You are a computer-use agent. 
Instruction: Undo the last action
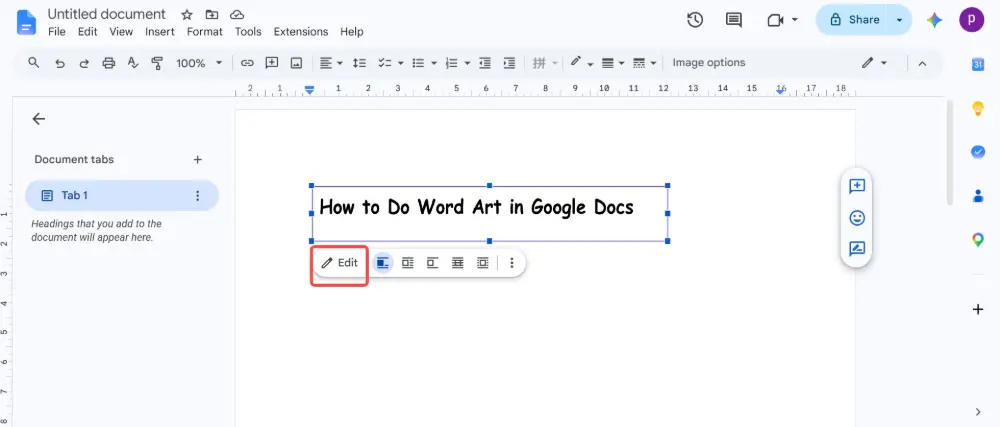59,63
